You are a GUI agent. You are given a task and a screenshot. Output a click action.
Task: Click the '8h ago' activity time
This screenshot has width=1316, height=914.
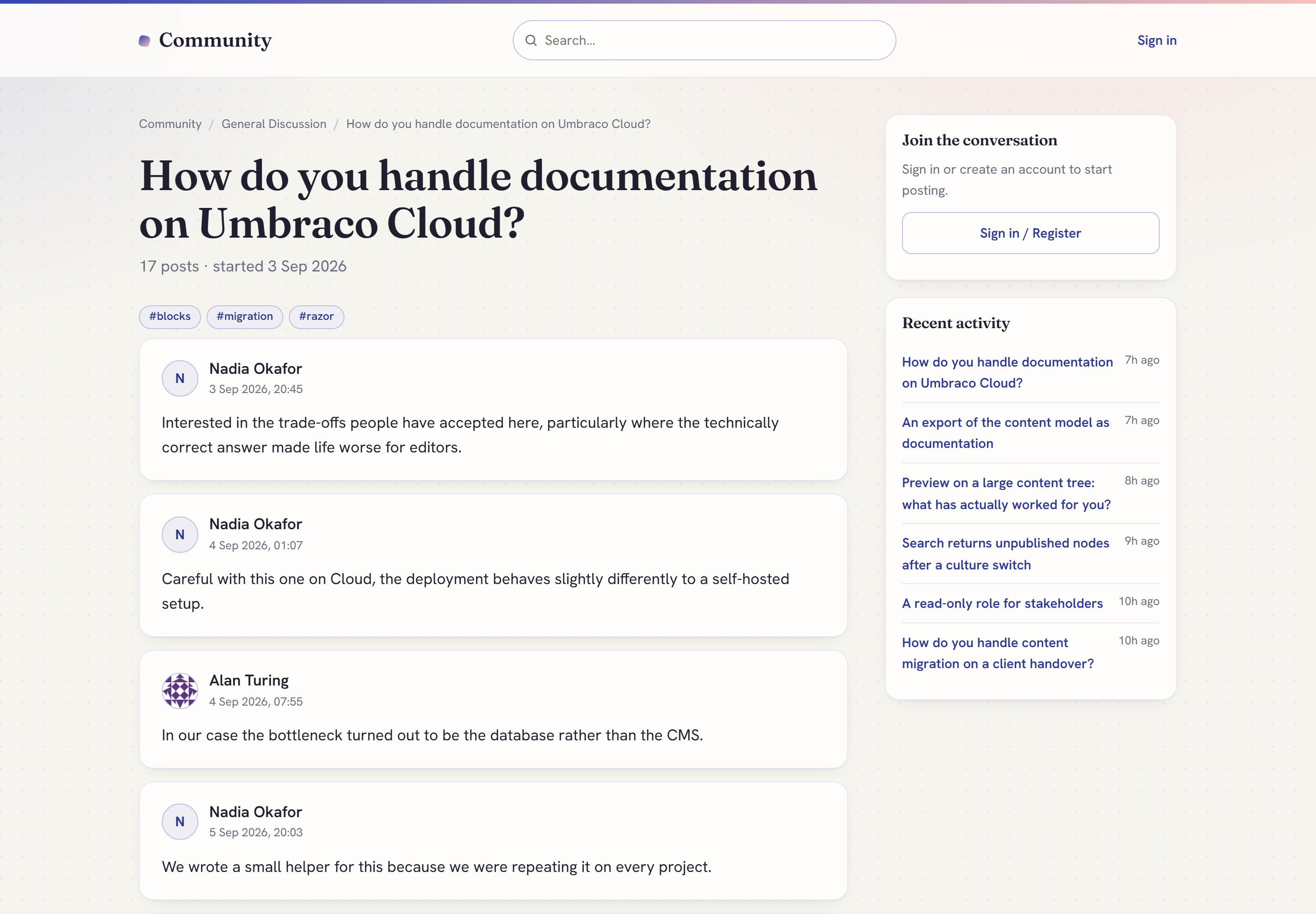point(1141,481)
